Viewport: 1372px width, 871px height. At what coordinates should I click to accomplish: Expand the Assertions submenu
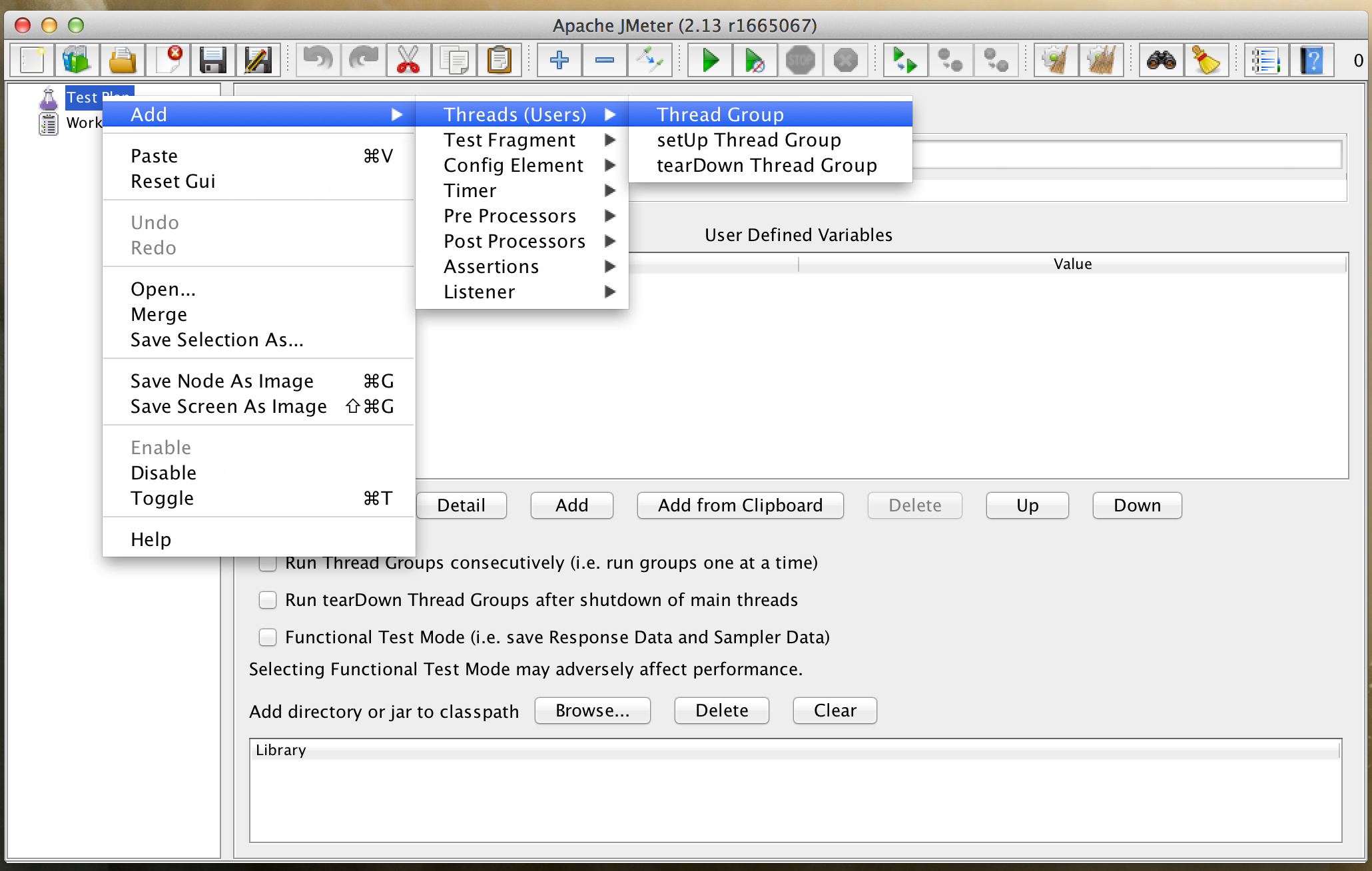pos(522,266)
